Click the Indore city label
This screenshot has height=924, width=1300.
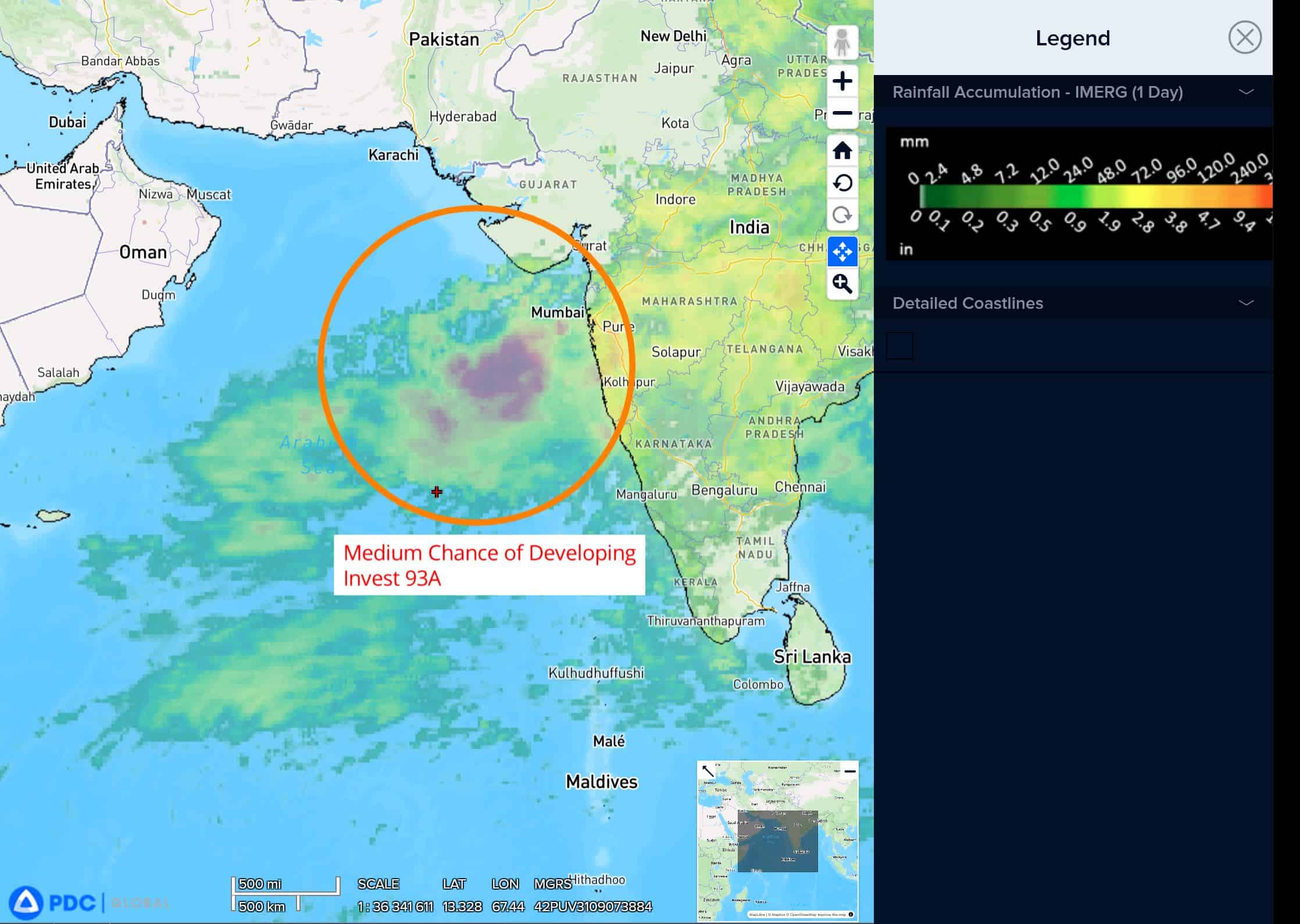(x=675, y=199)
